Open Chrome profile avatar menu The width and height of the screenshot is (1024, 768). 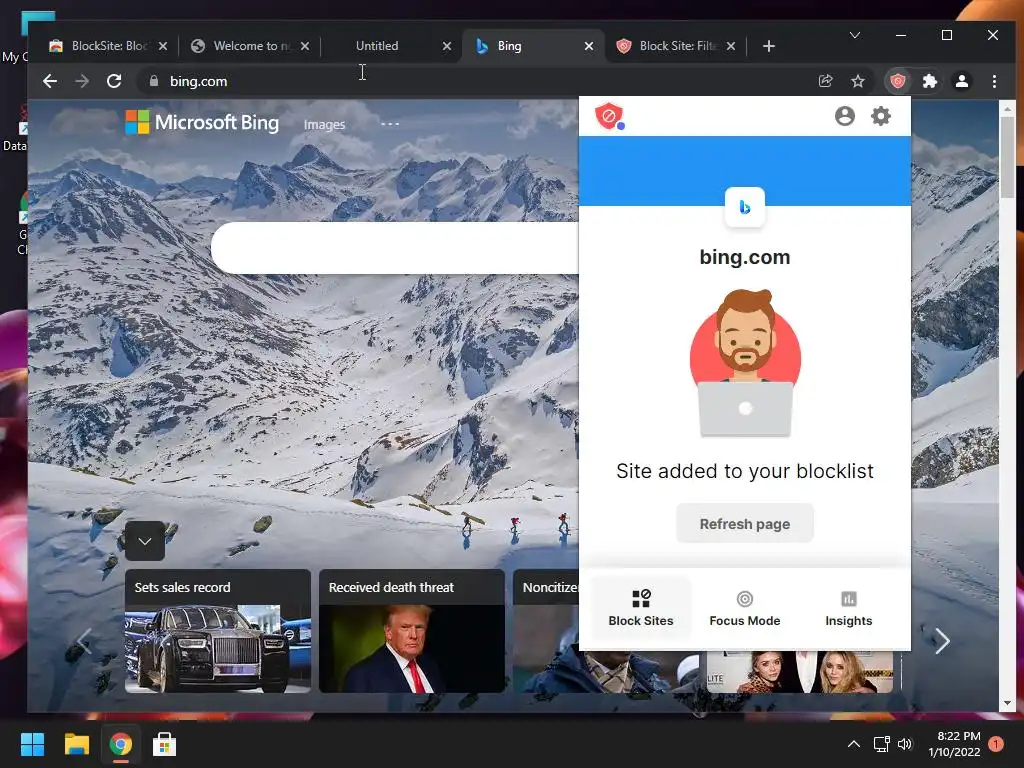coord(961,81)
